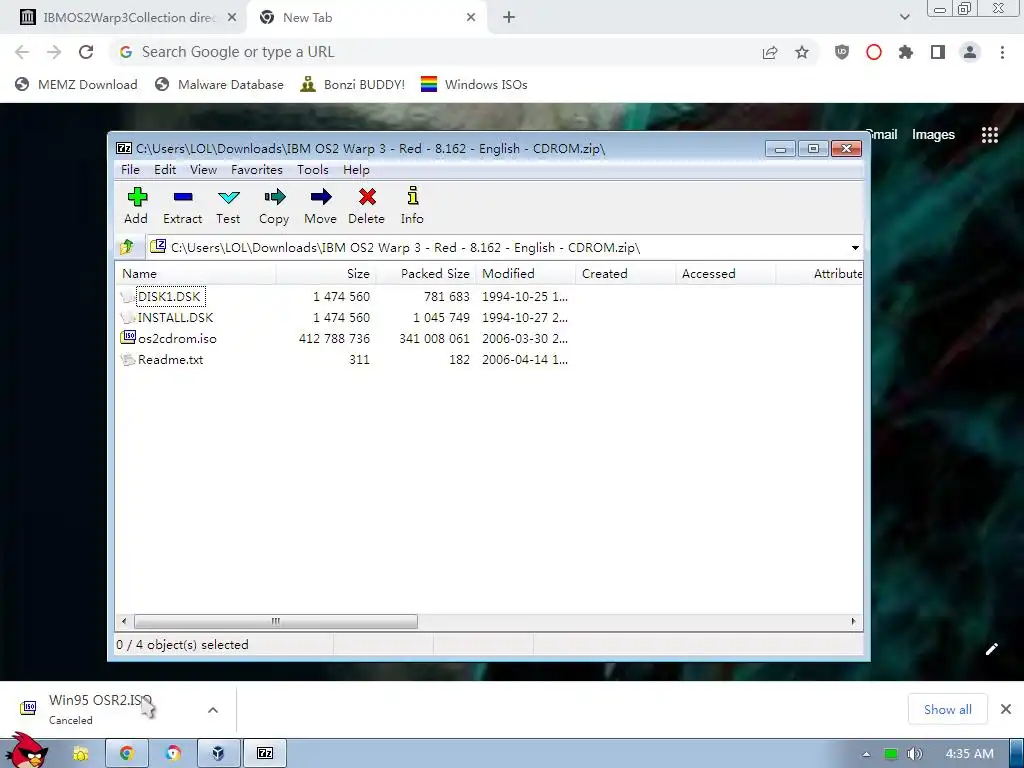The image size is (1024, 768).
Task: Open the Bonzi BUDDY! bookmark
Action: [x=353, y=85]
